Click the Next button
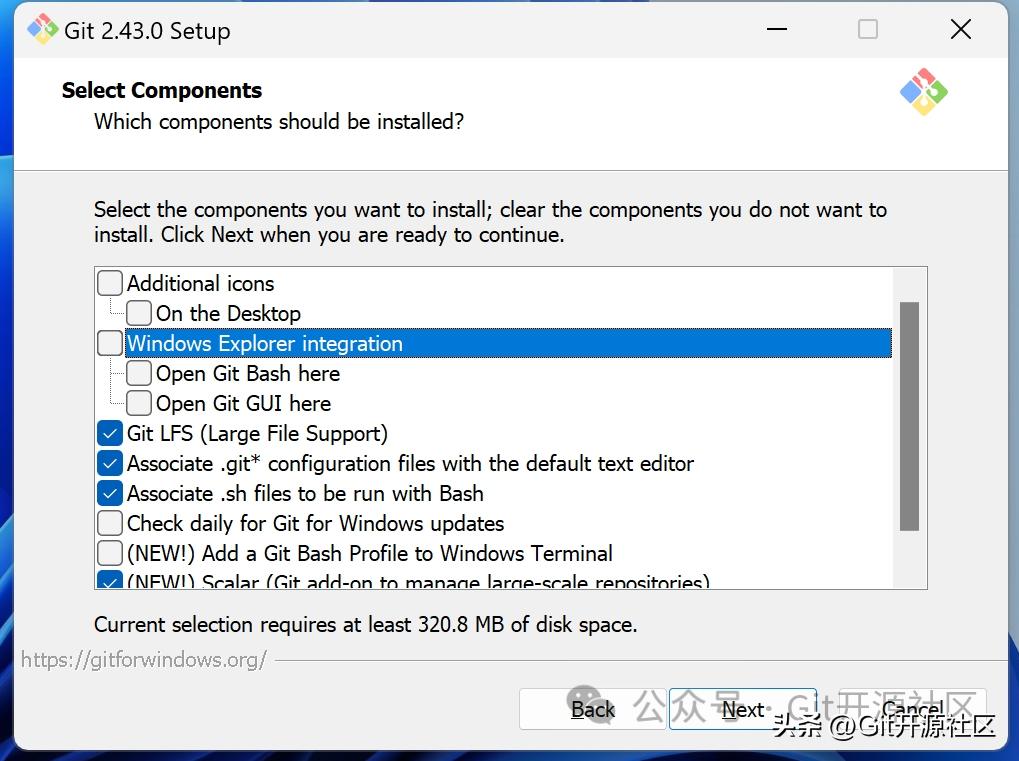Screen dimensions: 1019x761 [743, 709]
